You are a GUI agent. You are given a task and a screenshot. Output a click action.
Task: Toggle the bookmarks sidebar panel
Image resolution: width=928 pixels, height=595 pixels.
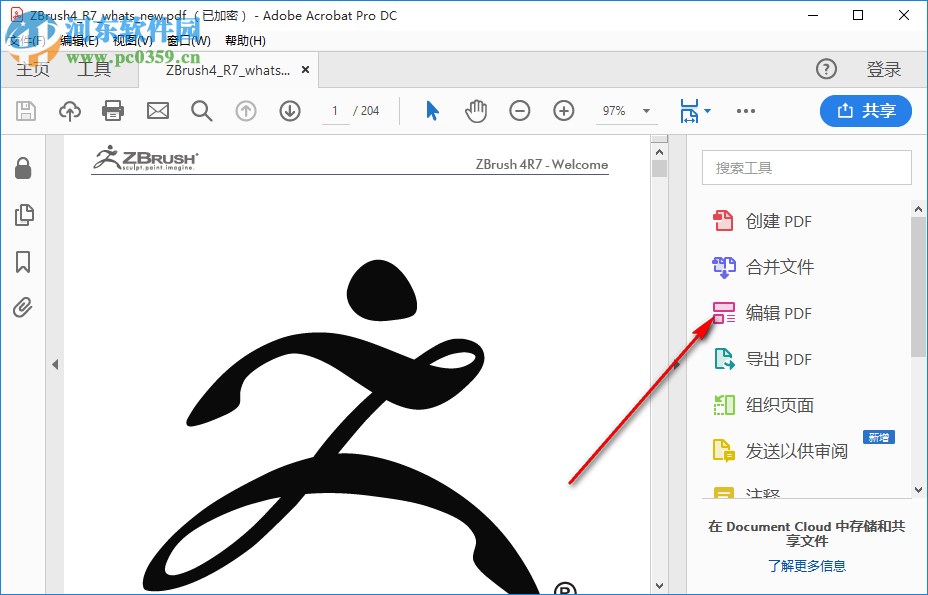[x=24, y=262]
